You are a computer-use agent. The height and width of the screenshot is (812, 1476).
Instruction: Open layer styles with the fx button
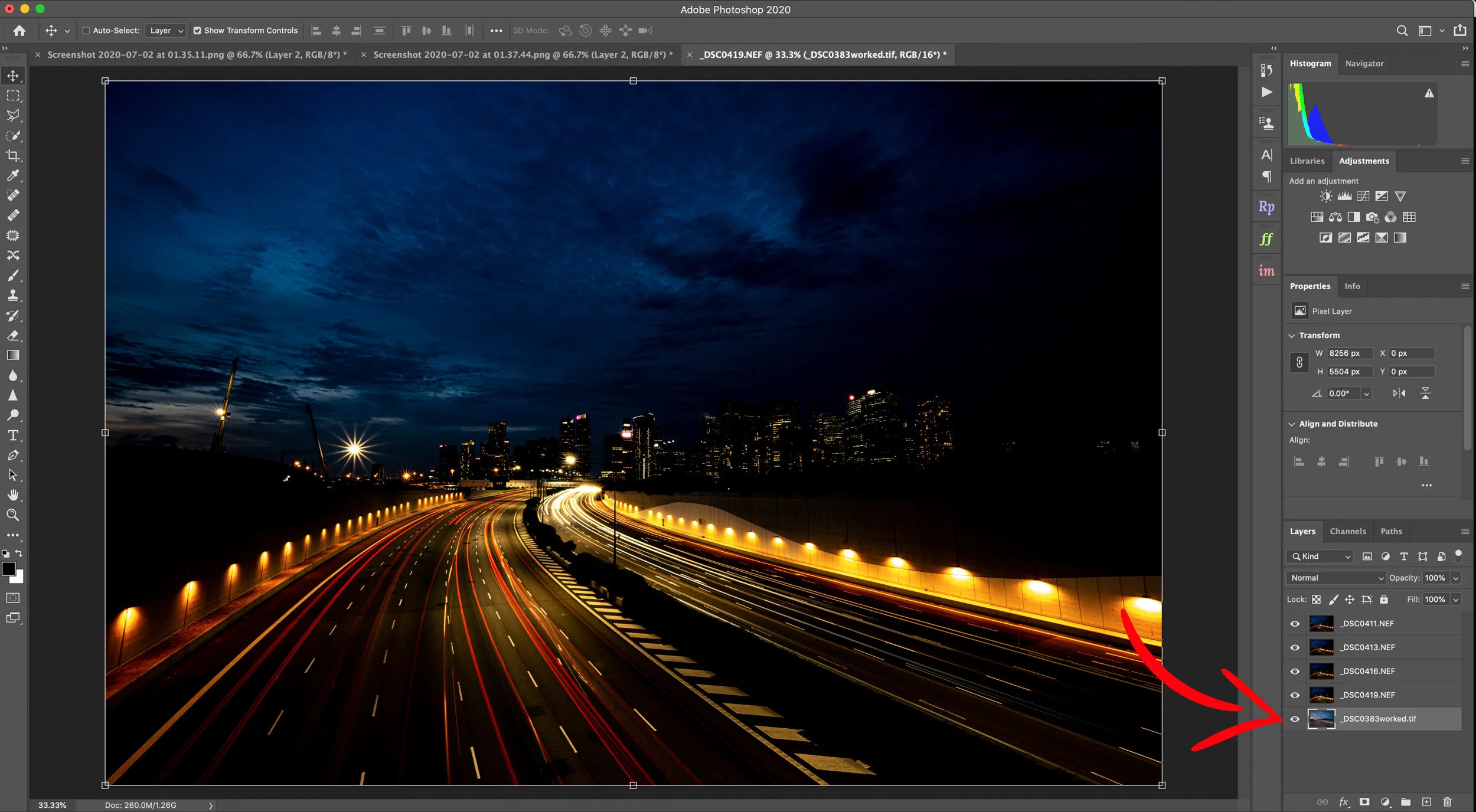(x=1344, y=802)
